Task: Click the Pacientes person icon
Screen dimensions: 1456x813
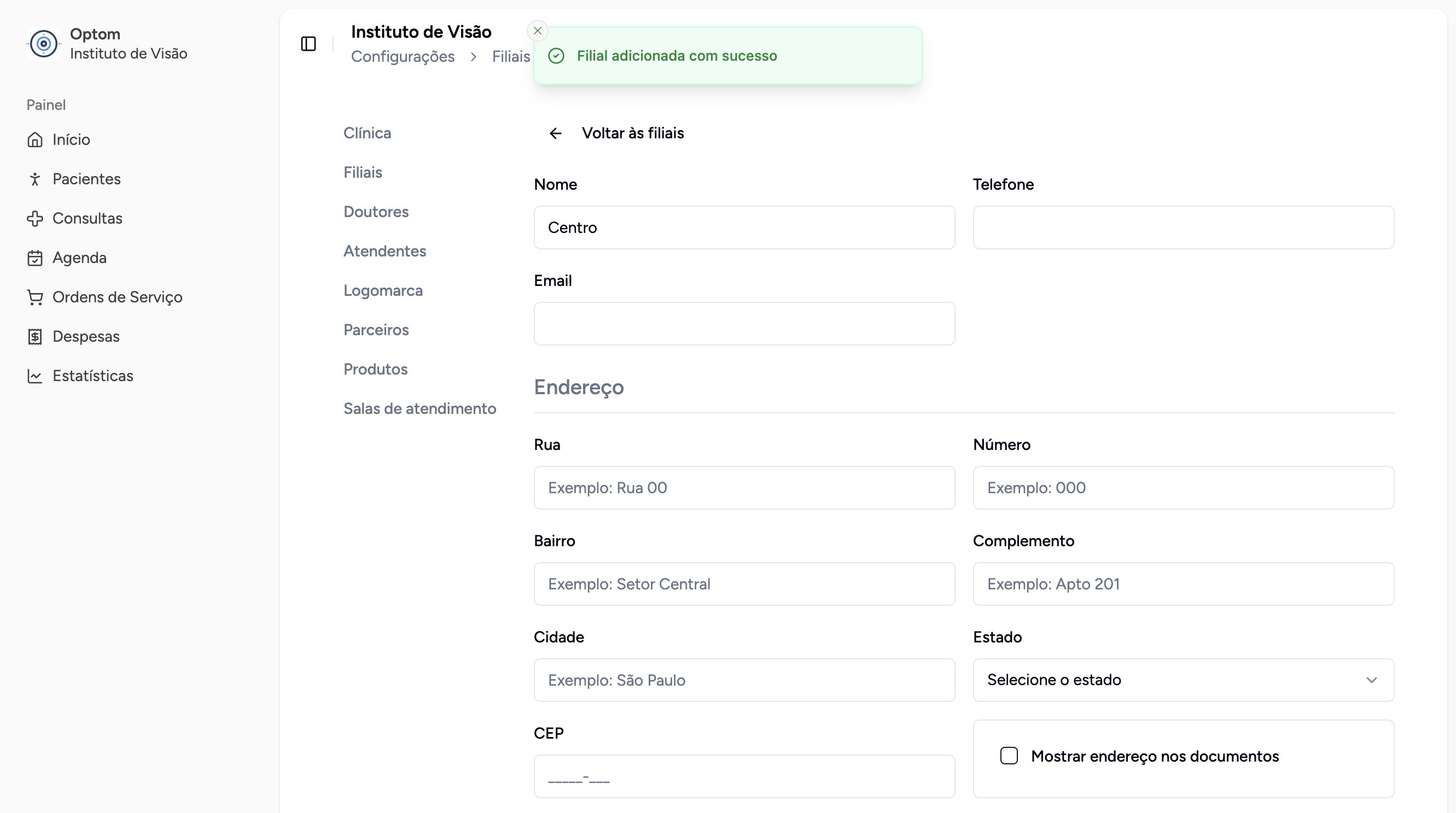Action: (x=35, y=179)
